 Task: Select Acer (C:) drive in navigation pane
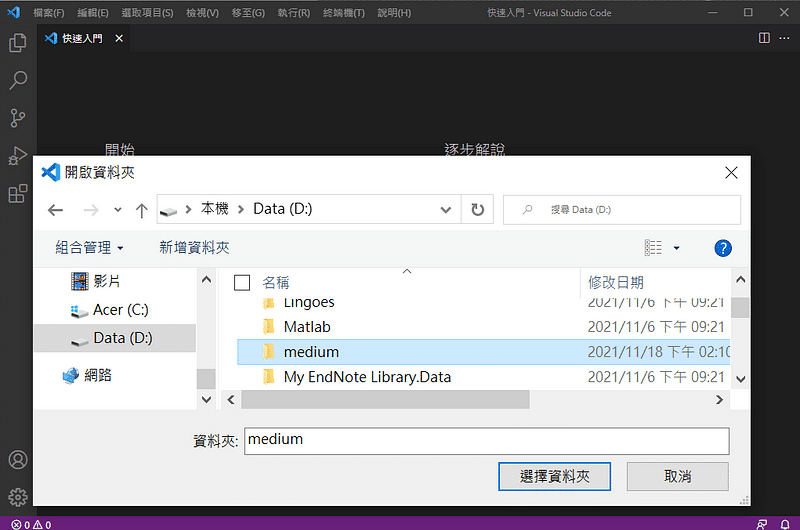tap(120, 310)
